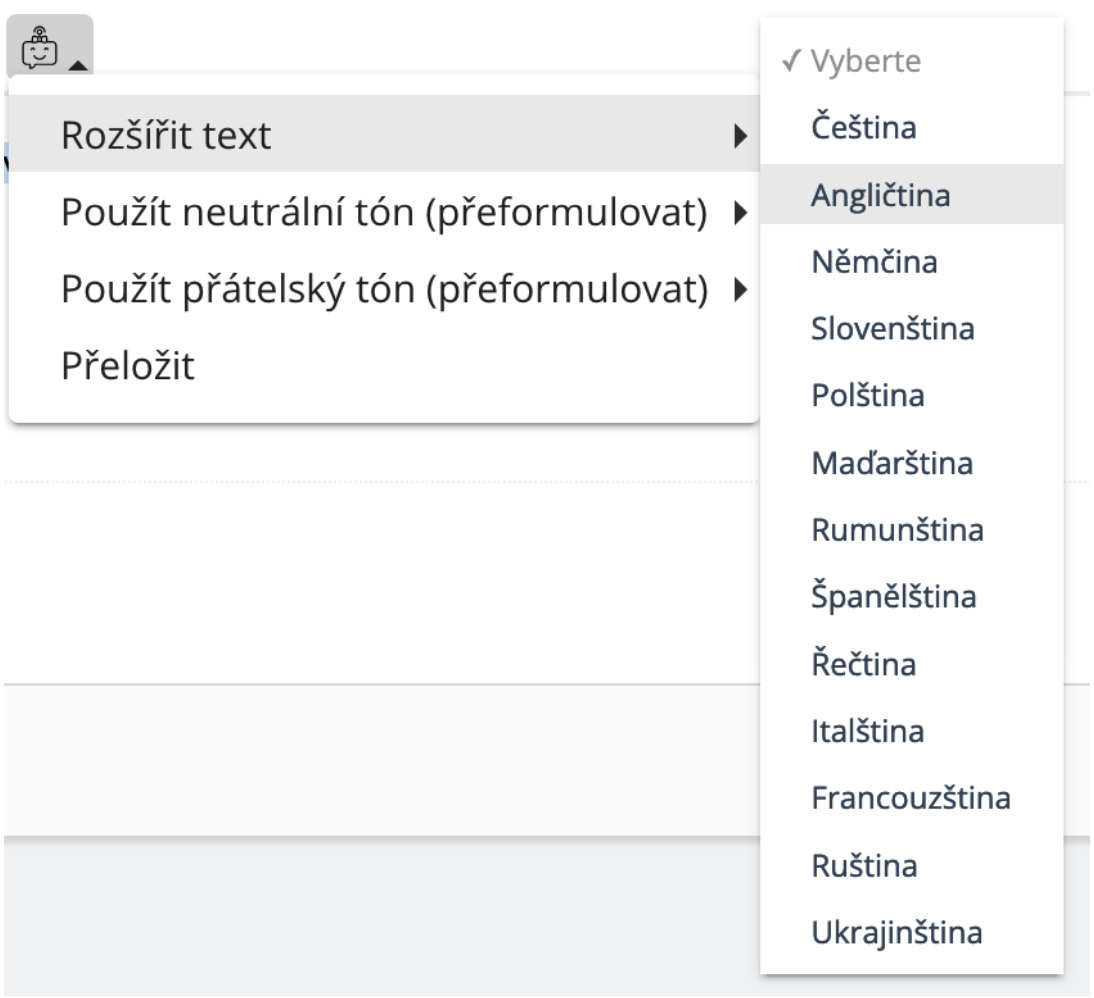1094x998 pixels.
Task: Choose the Přeložit menu entry
Action: point(127,367)
